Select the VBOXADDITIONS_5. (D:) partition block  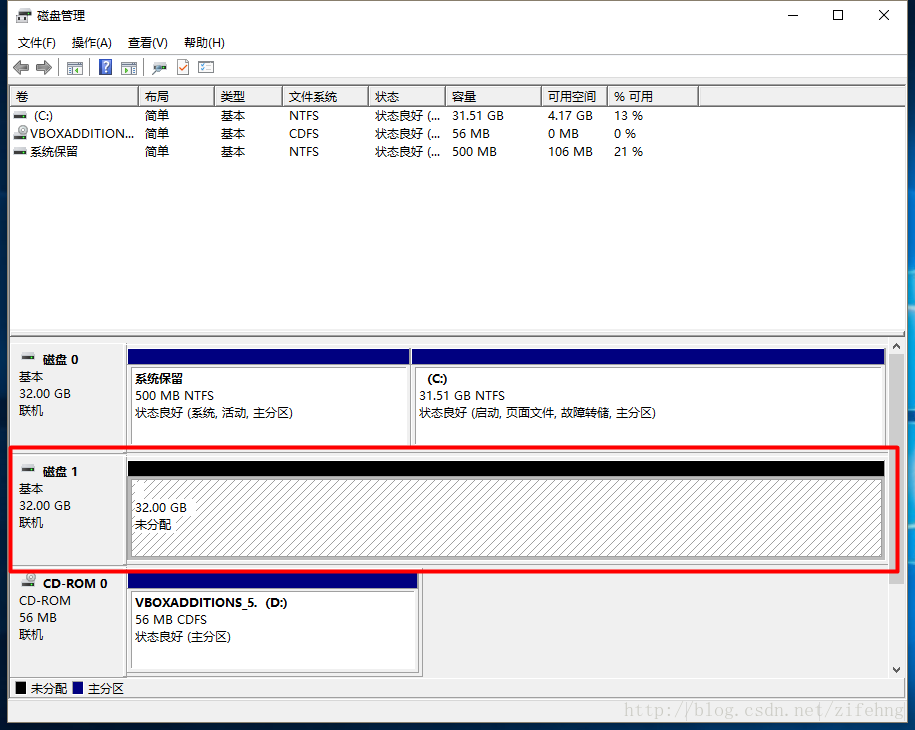(x=273, y=623)
